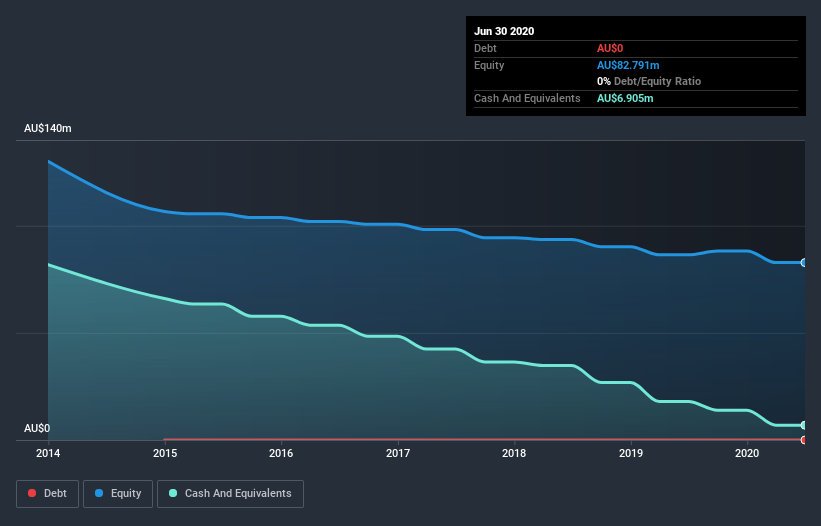Click the red AU$0 debt value
This screenshot has width=821, height=526.
610,48
